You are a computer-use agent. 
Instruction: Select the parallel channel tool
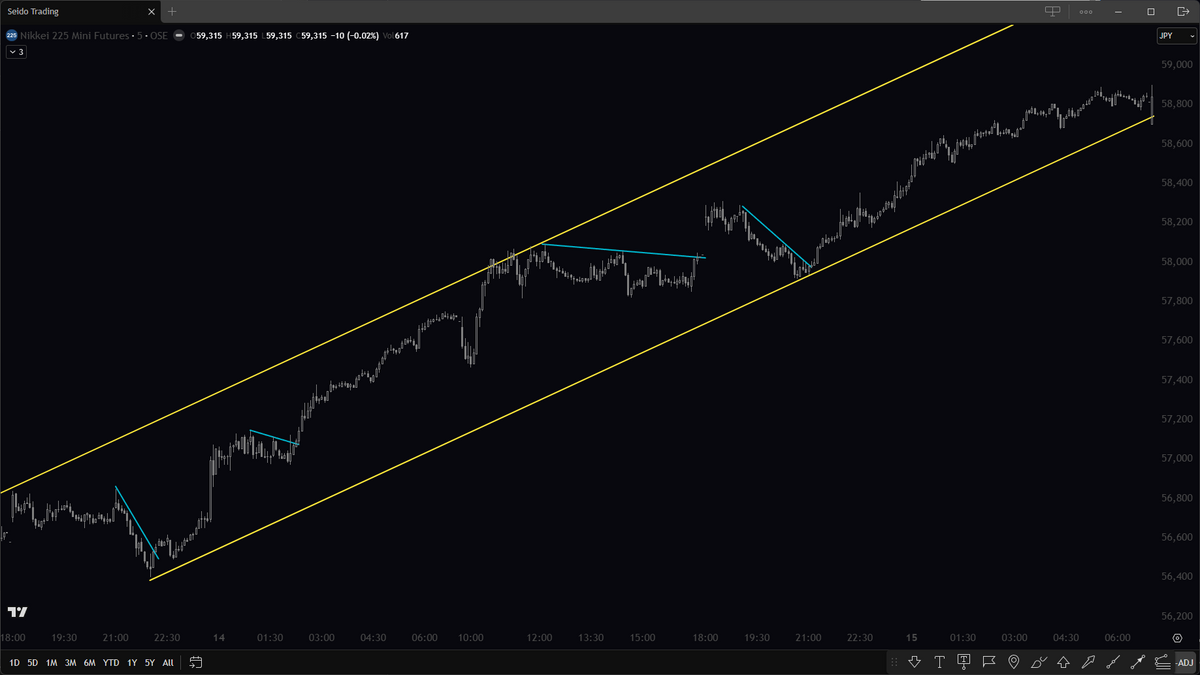(1161, 662)
